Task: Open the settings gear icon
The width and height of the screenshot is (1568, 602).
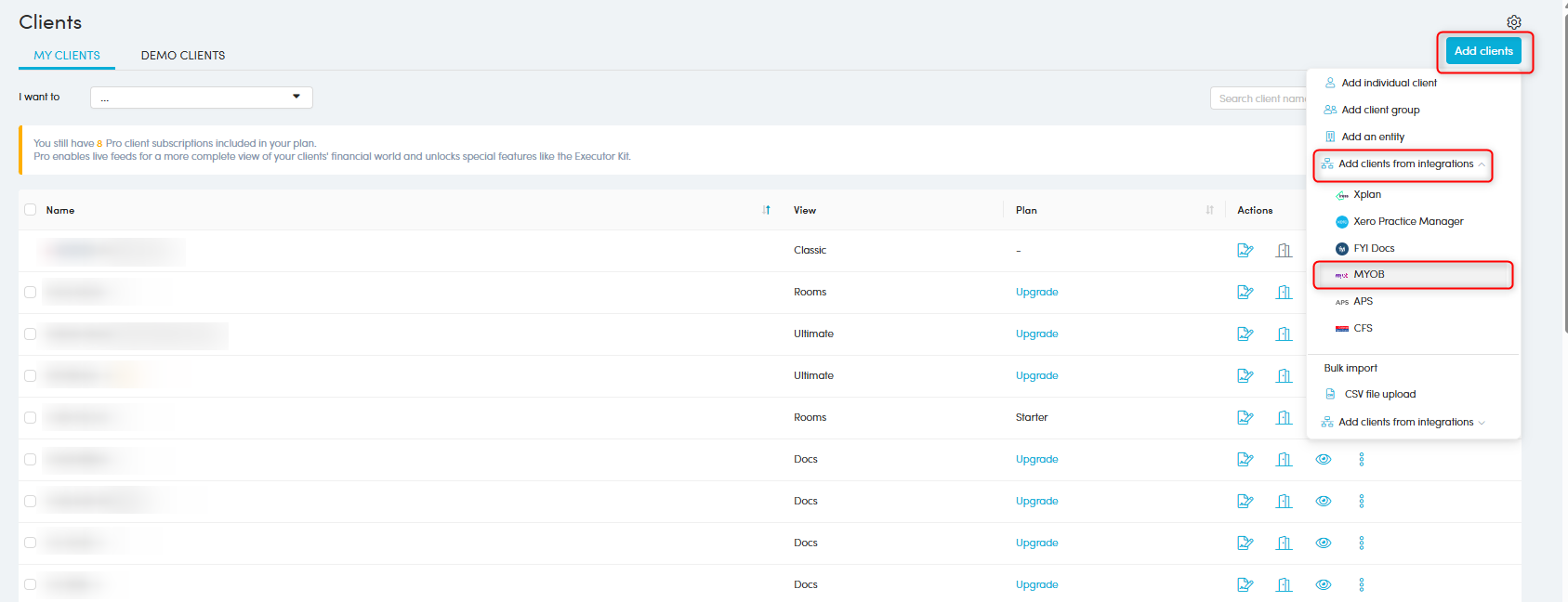Action: (x=1513, y=22)
